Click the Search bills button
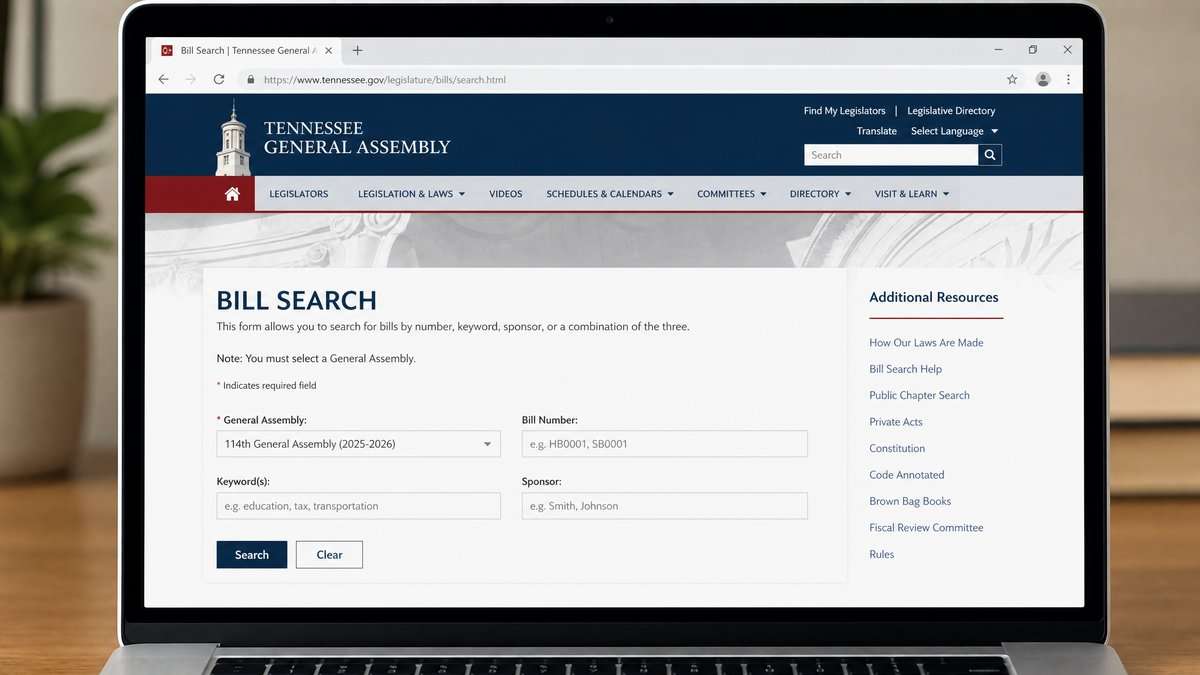The width and height of the screenshot is (1200, 675). click(252, 555)
